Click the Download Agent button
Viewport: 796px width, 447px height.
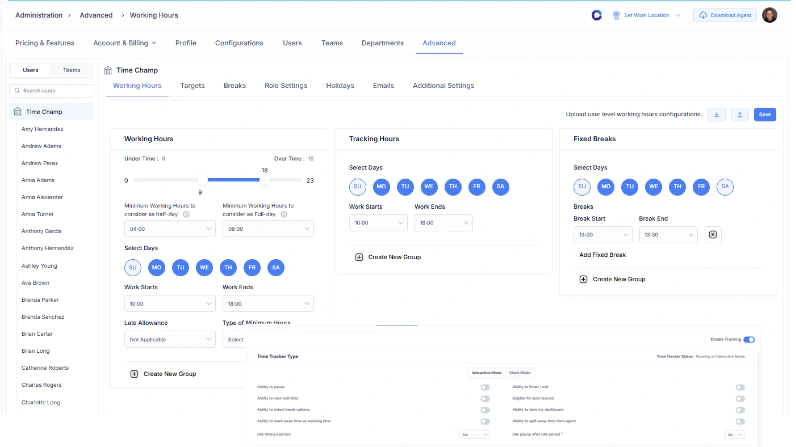pos(725,15)
